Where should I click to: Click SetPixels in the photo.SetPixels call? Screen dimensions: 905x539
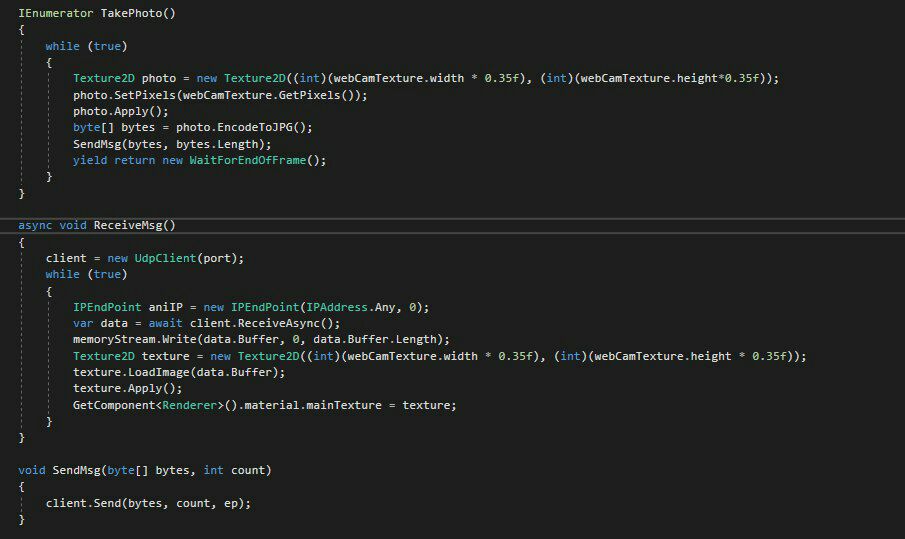point(145,95)
